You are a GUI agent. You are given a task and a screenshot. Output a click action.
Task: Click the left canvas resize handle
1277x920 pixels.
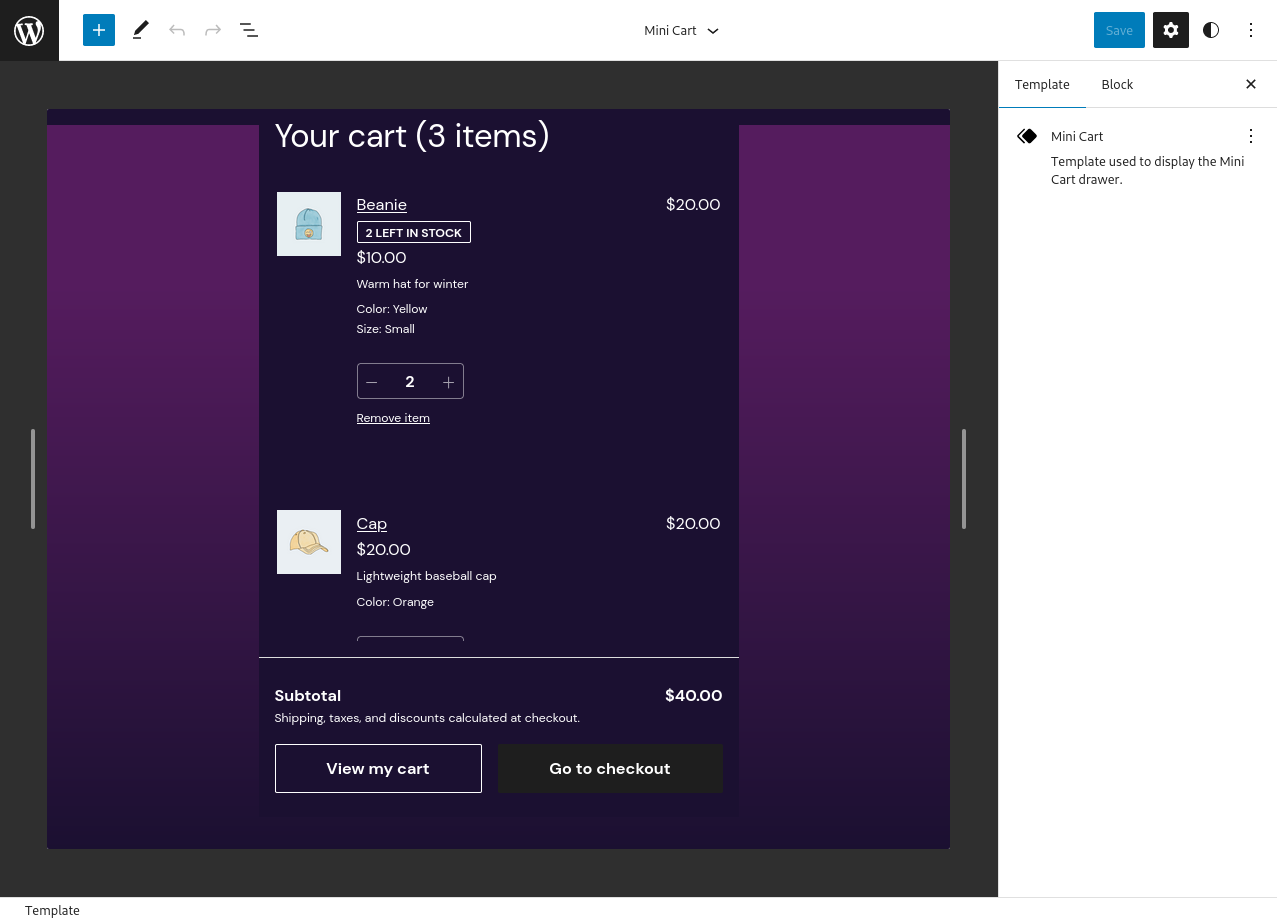click(x=33, y=479)
